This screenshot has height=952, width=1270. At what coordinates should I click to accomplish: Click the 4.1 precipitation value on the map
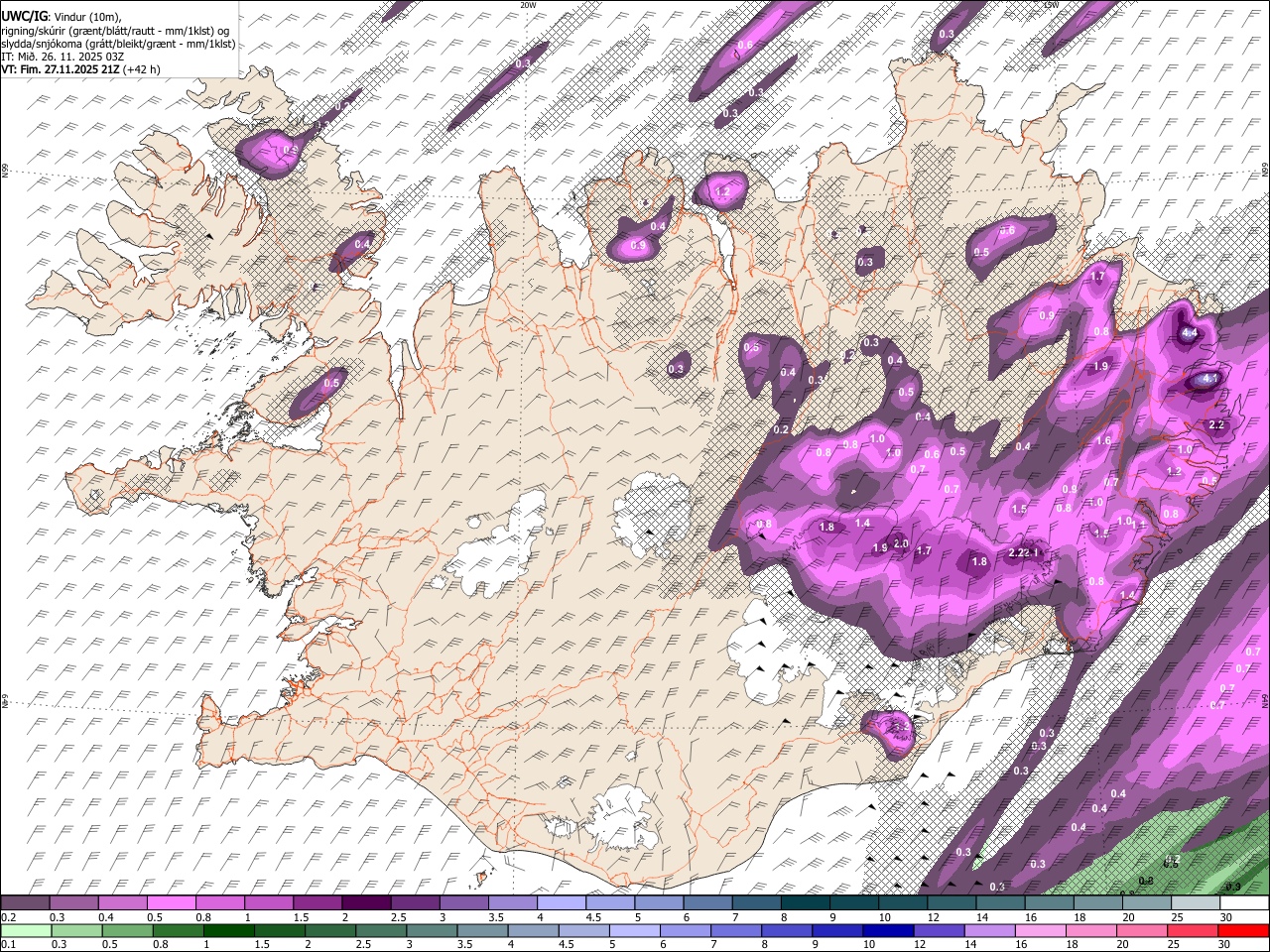[1209, 379]
